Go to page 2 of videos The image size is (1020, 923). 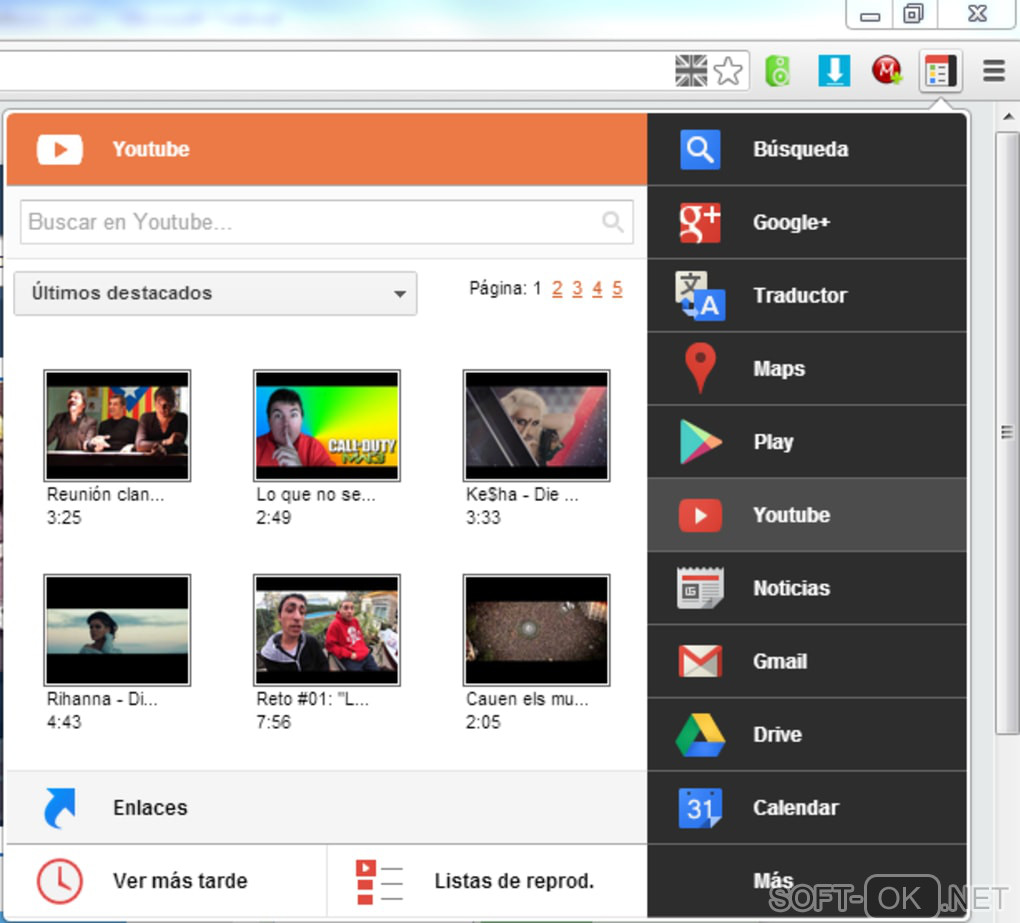click(x=557, y=289)
